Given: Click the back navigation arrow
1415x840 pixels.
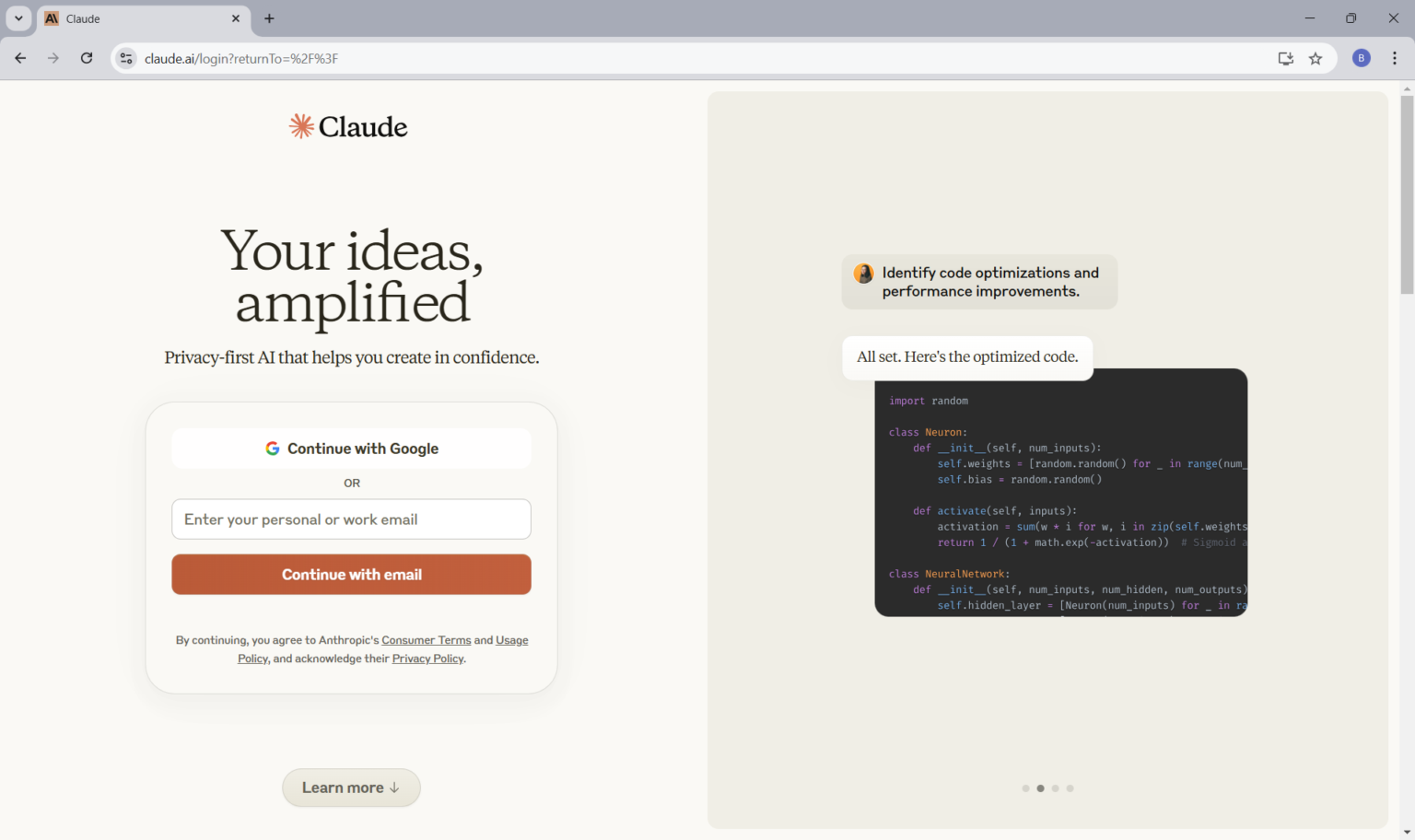Looking at the screenshot, I should pyautogui.click(x=19, y=57).
